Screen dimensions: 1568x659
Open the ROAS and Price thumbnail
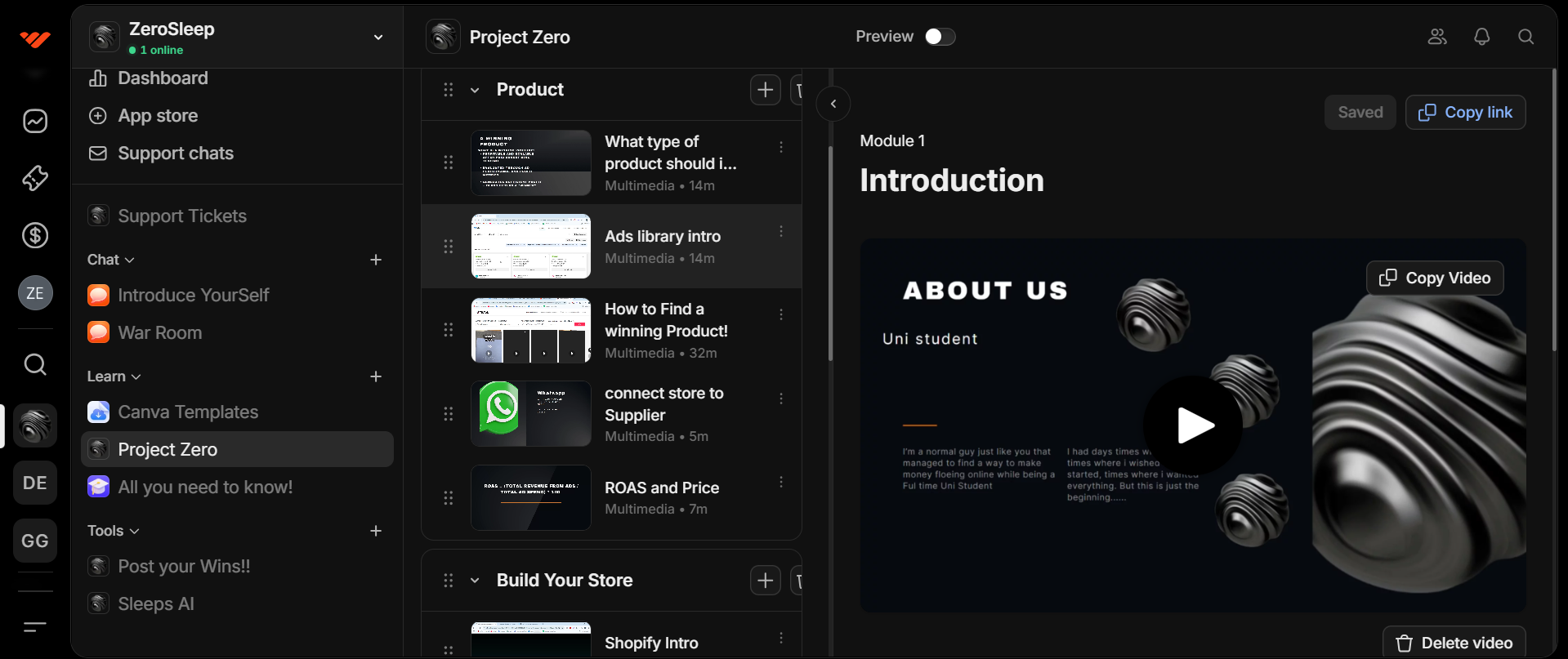coord(531,497)
